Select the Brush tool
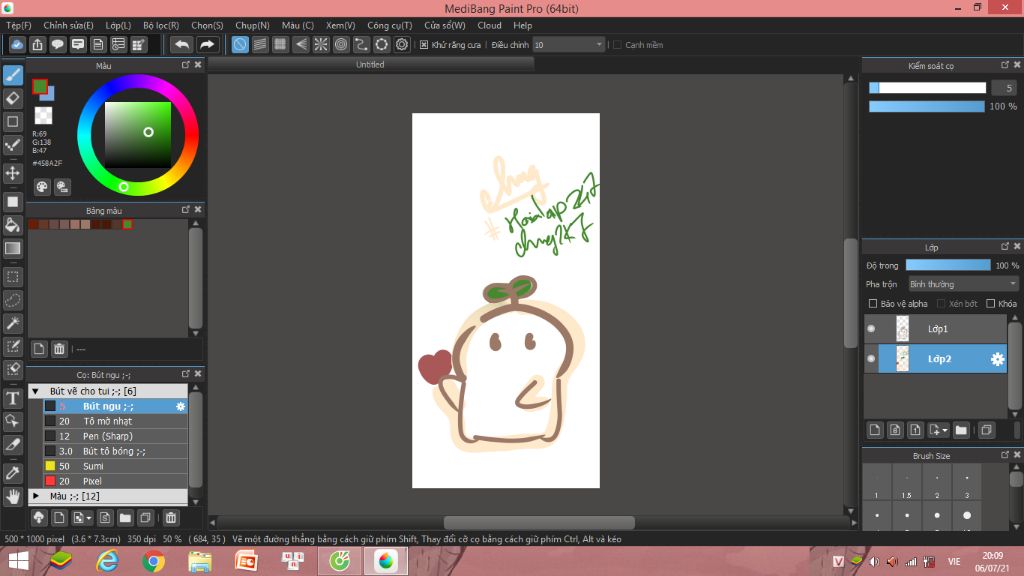This screenshot has height=576, width=1024. [12, 75]
